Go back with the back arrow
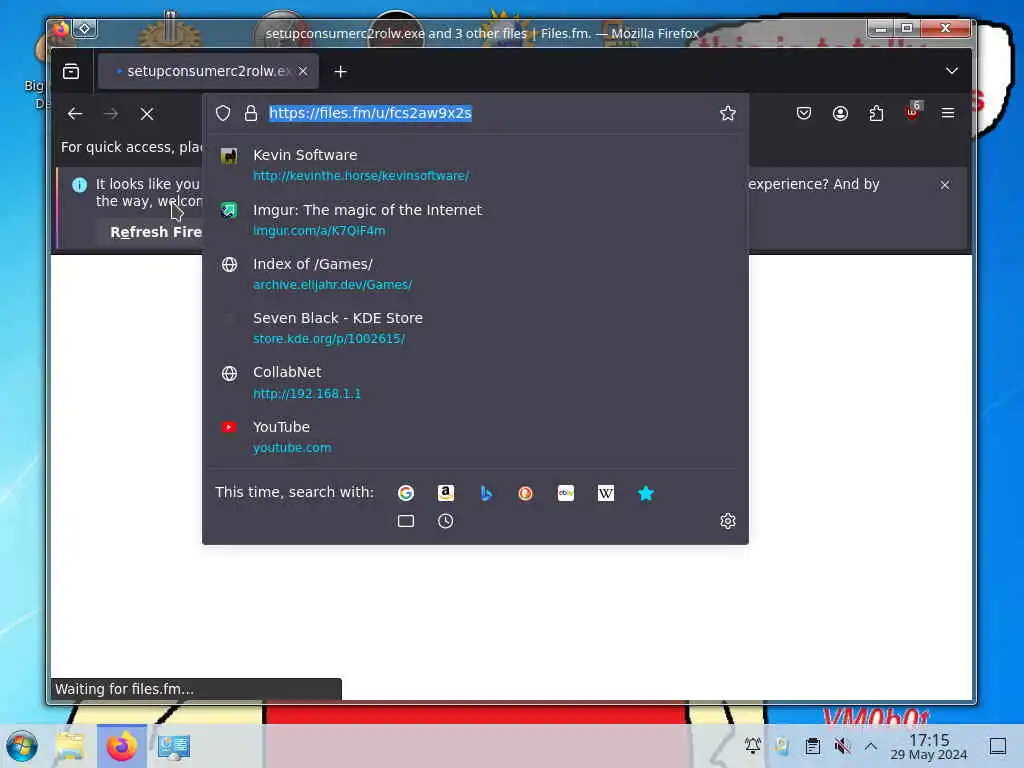 coord(75,114)
